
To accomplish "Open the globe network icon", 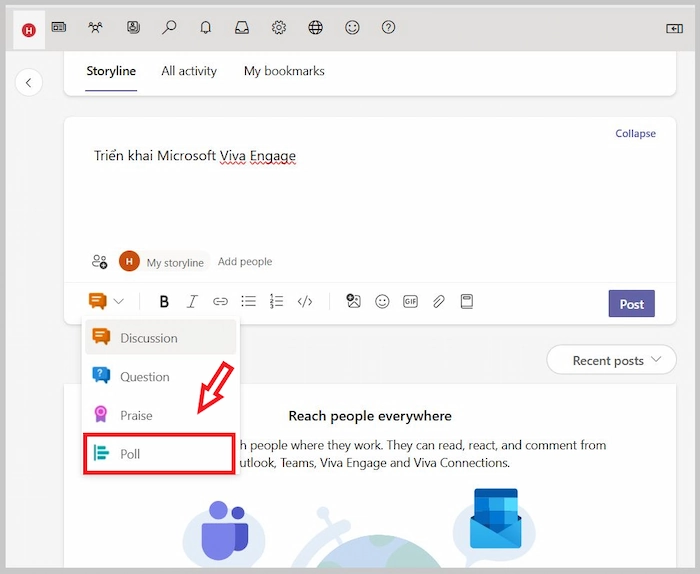I will point(316,28).
